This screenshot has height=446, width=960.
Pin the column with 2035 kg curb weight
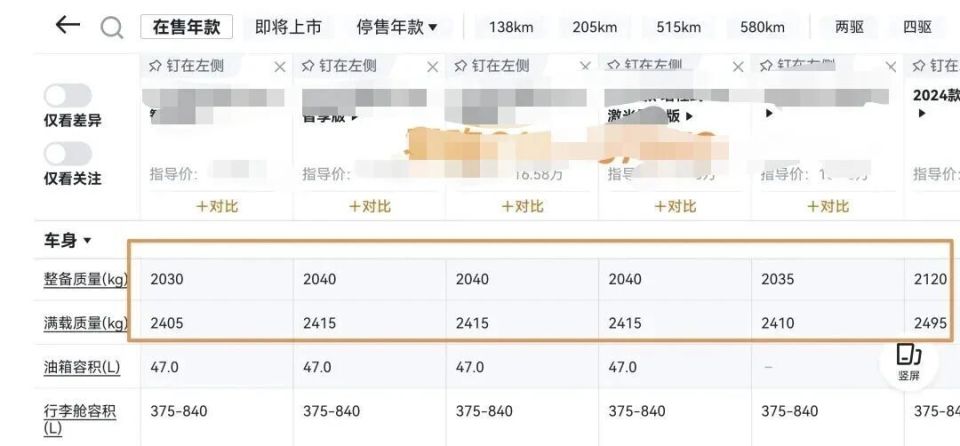pos(797,66)
